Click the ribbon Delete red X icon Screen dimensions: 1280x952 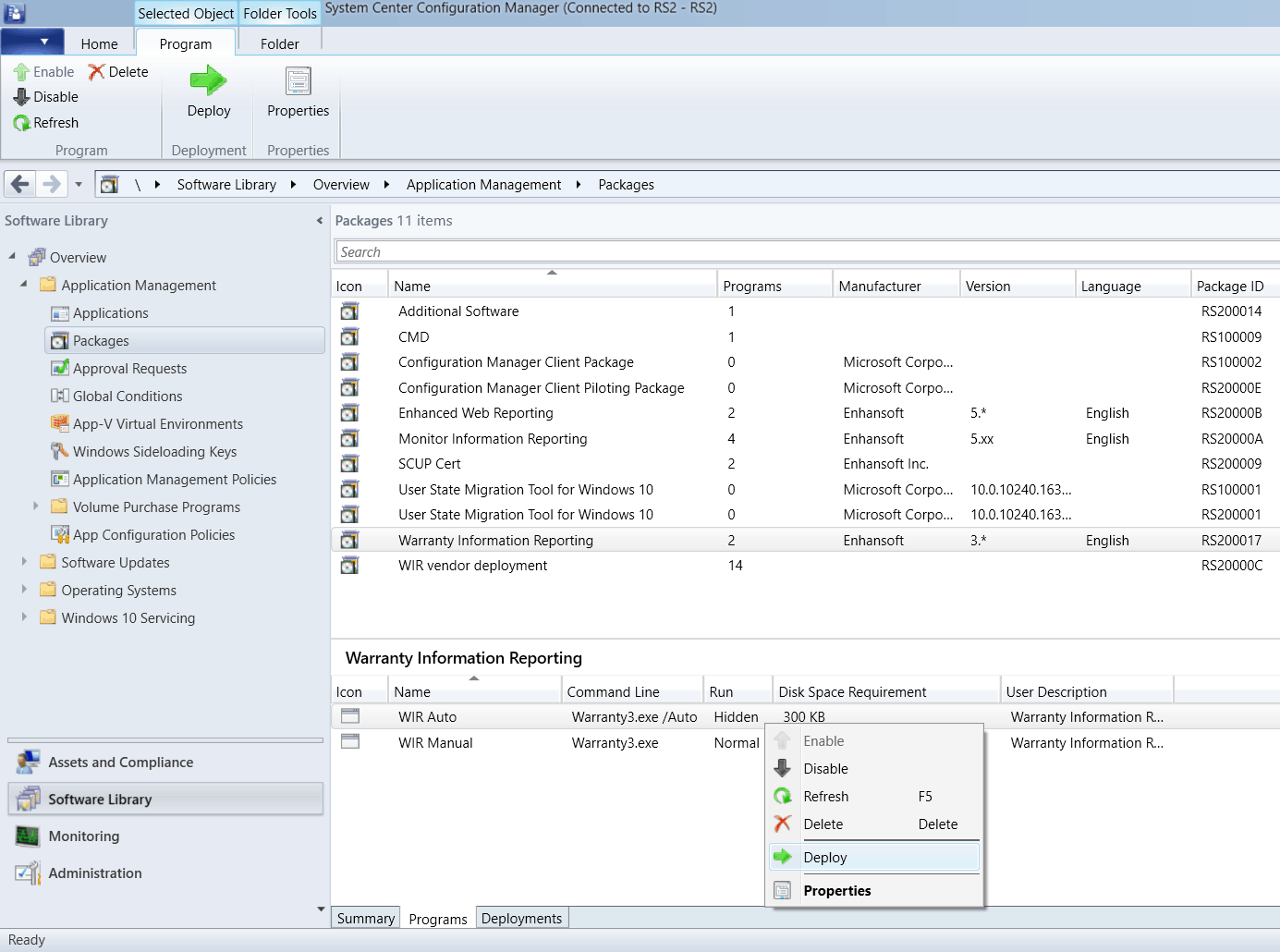[x=96, y=72]
